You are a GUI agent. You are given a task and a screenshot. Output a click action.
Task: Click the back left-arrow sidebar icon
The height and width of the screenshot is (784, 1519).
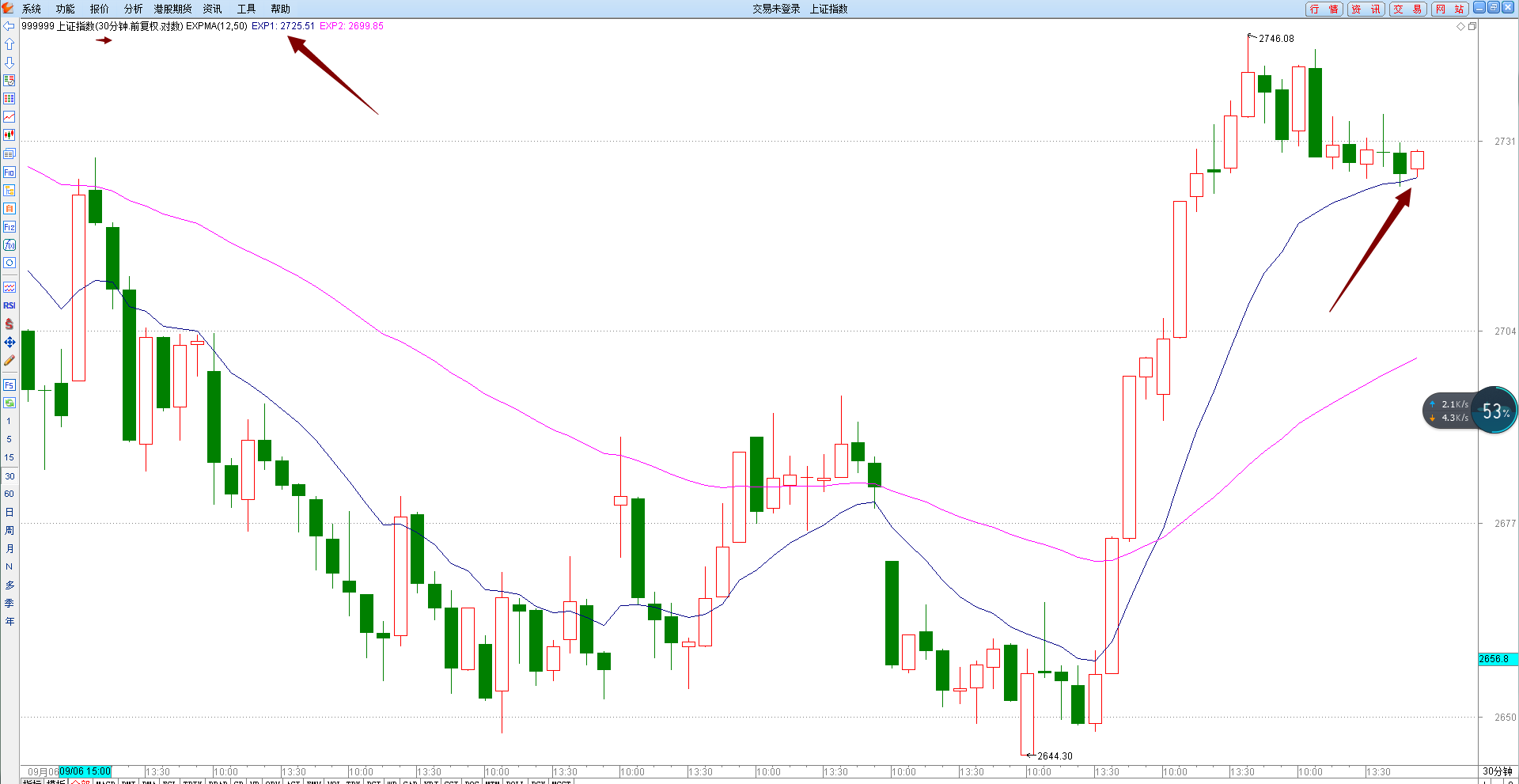pos(9,26)
